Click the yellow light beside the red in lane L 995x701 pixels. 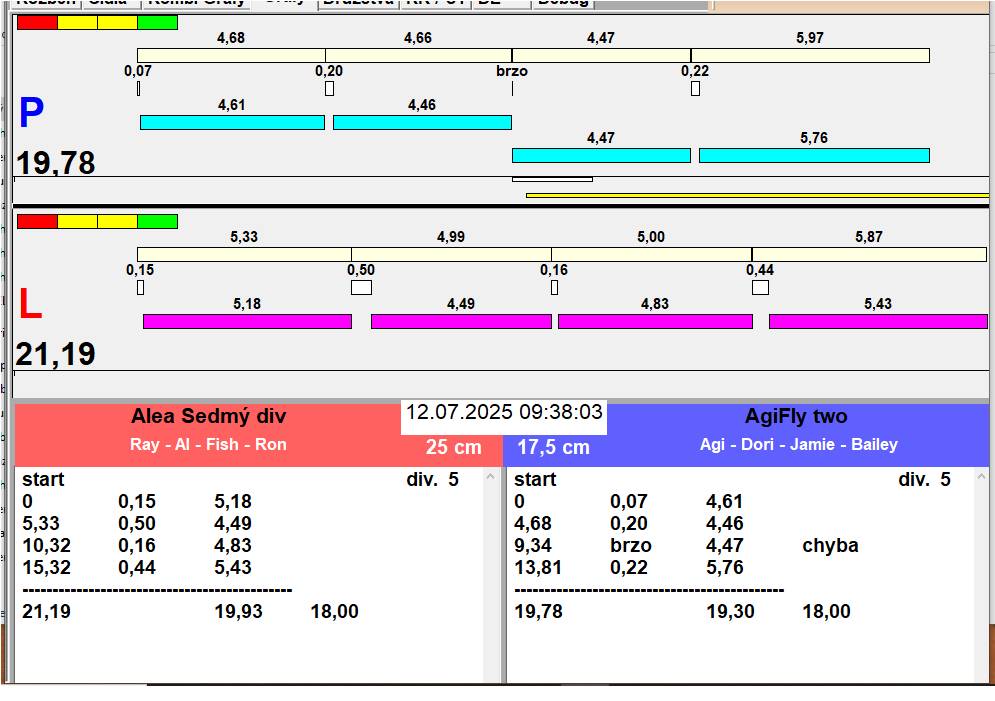pyautogui.click(x=77, y=221)
